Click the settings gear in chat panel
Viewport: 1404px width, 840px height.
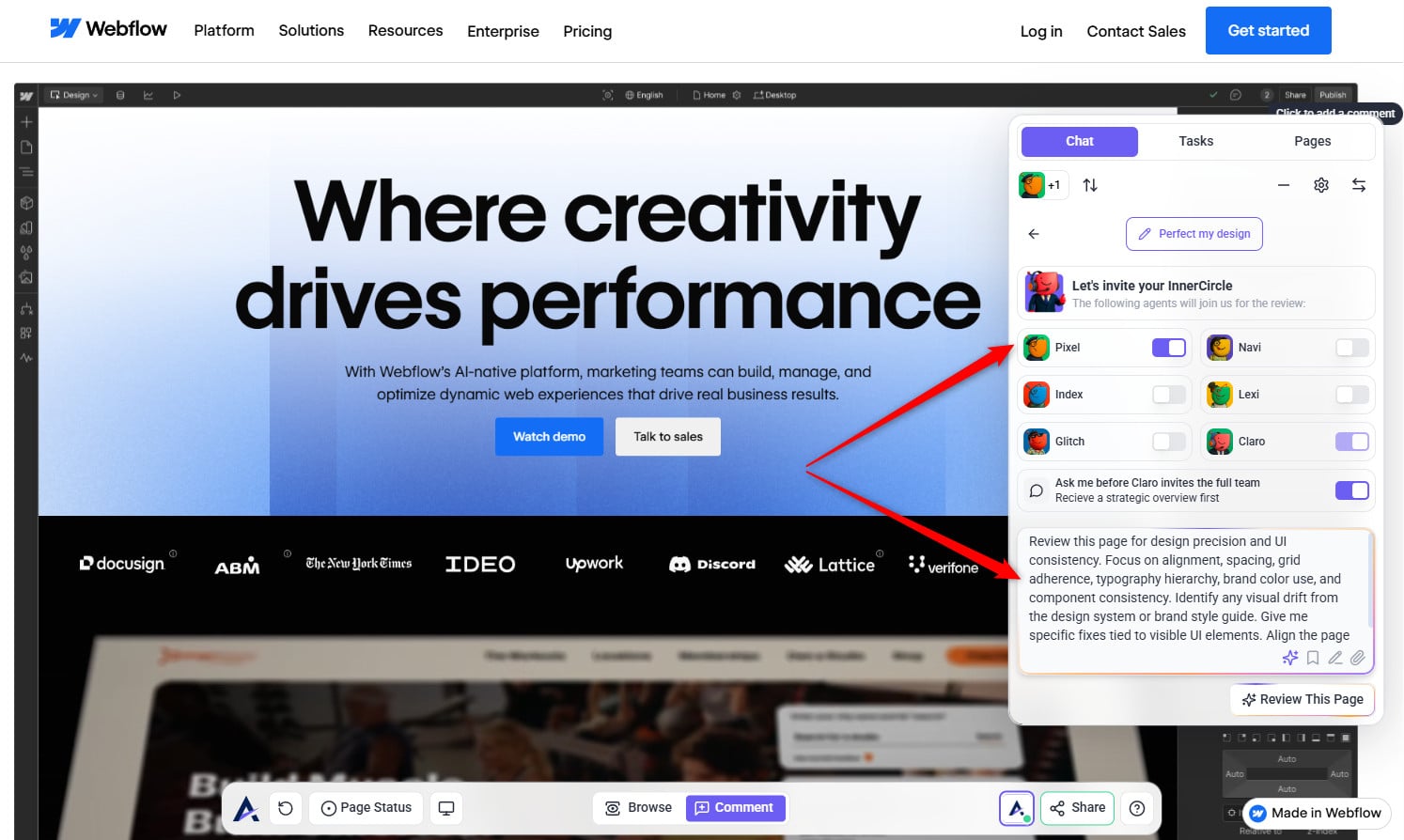point(1320,185)
